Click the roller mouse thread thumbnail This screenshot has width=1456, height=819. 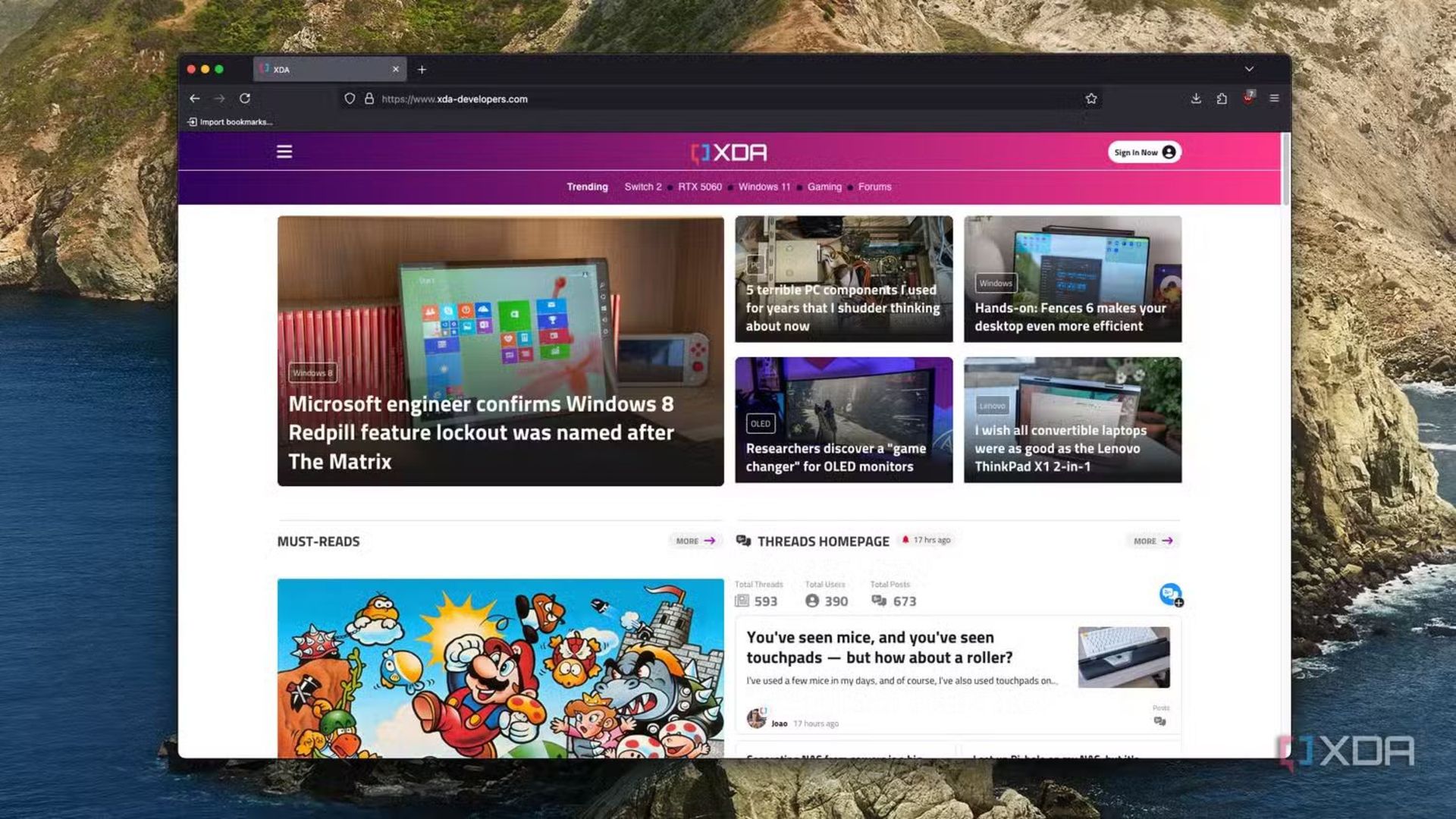pyautogui.click(x=1124, y=657)
